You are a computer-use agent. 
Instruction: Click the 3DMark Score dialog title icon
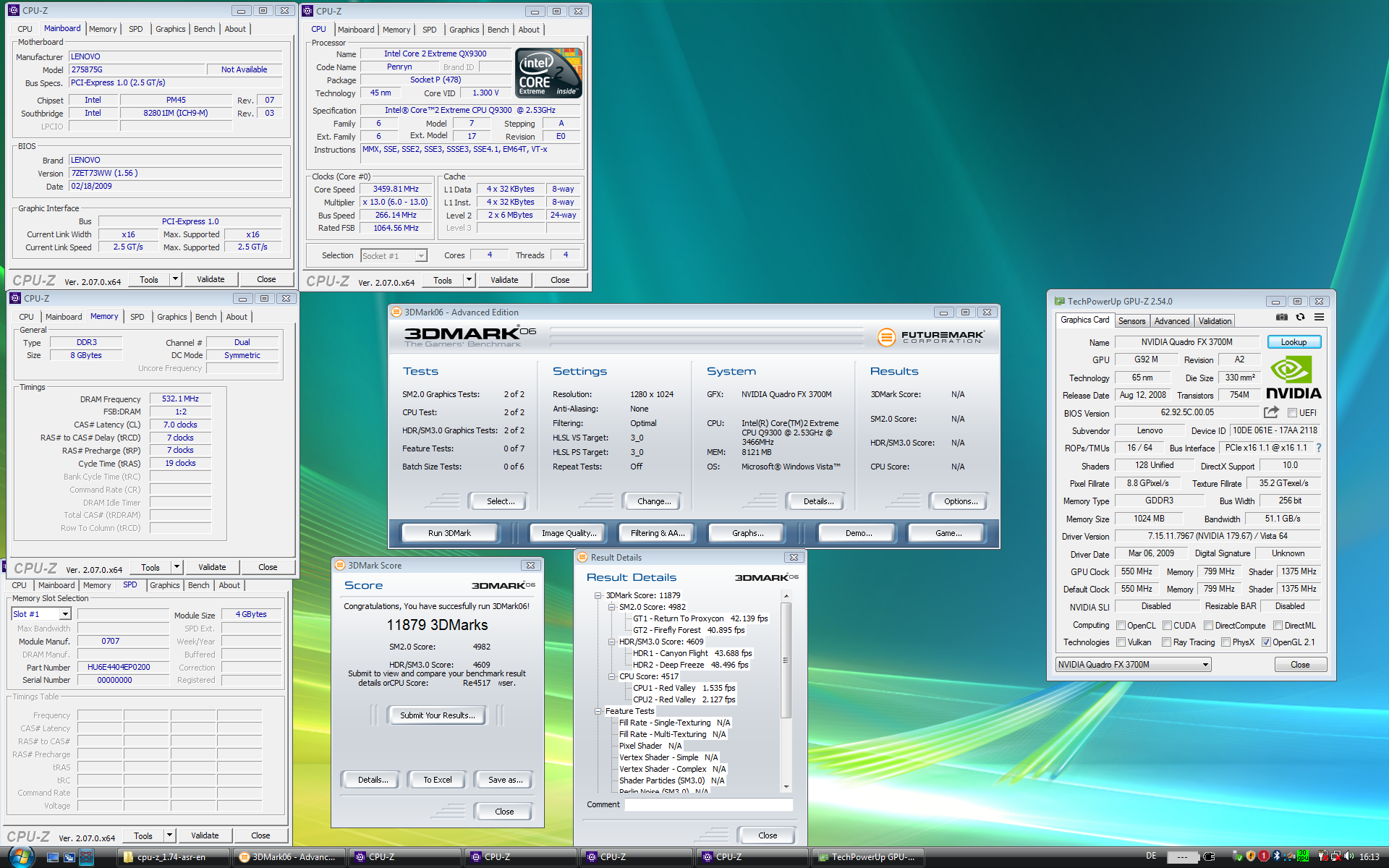(x=340, y=566)
